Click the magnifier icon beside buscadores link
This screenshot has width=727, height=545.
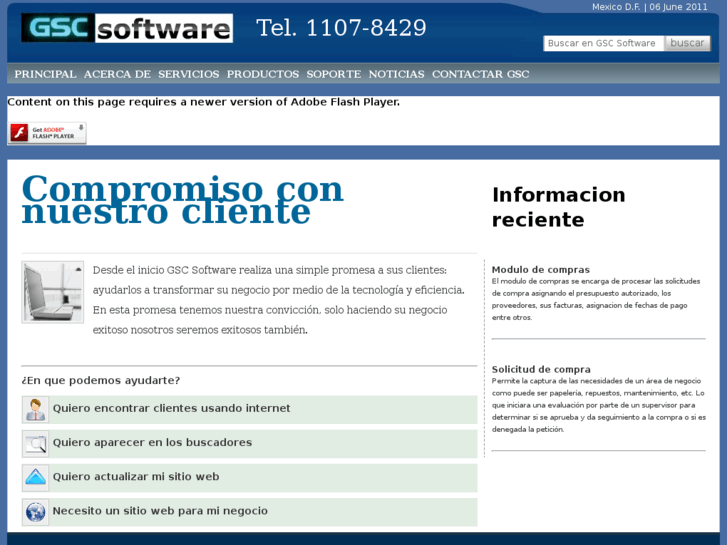(x=35, y=444)
